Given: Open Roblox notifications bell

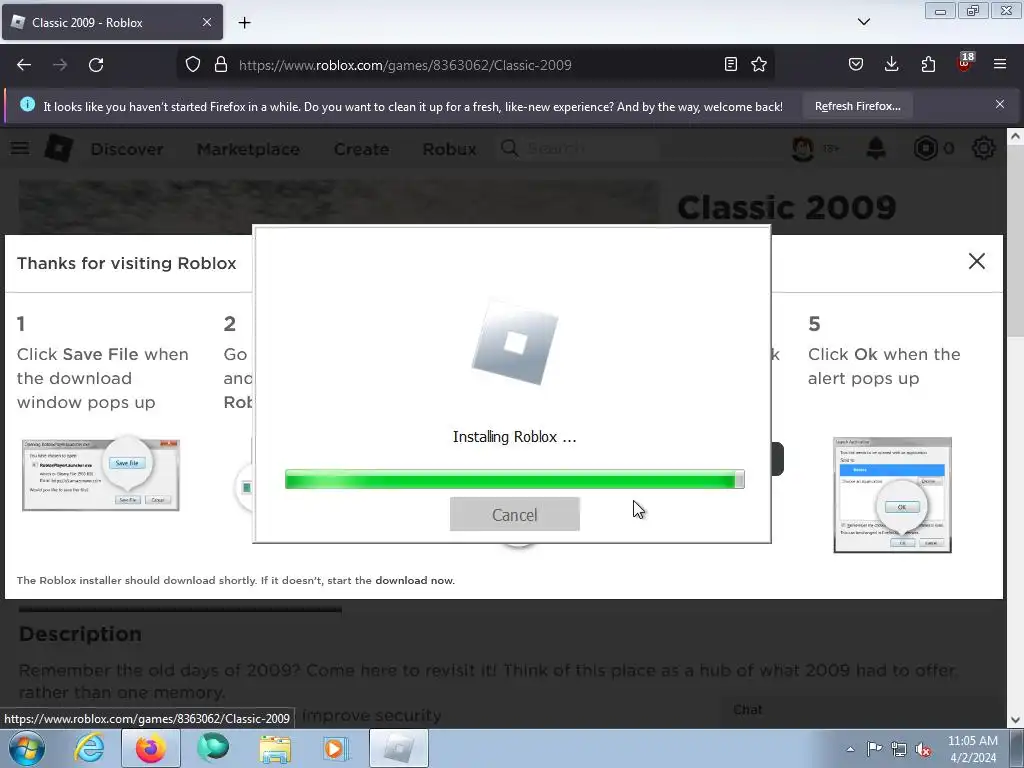Looking at the screenshot, I should (x=876, y=149).
